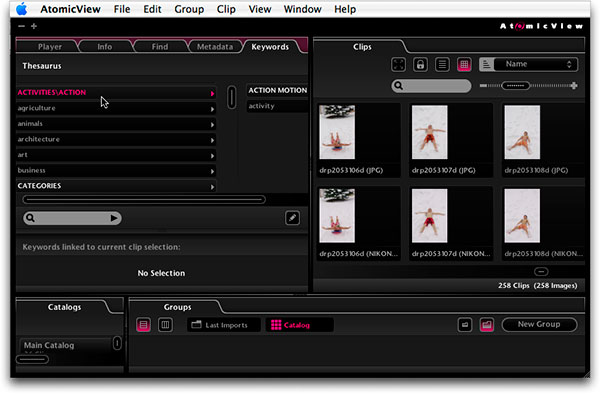The width and height of the screenshot is (600, 394).
Task: Open the Window menu
Action: pyautogui.click(x=302, y=9)
